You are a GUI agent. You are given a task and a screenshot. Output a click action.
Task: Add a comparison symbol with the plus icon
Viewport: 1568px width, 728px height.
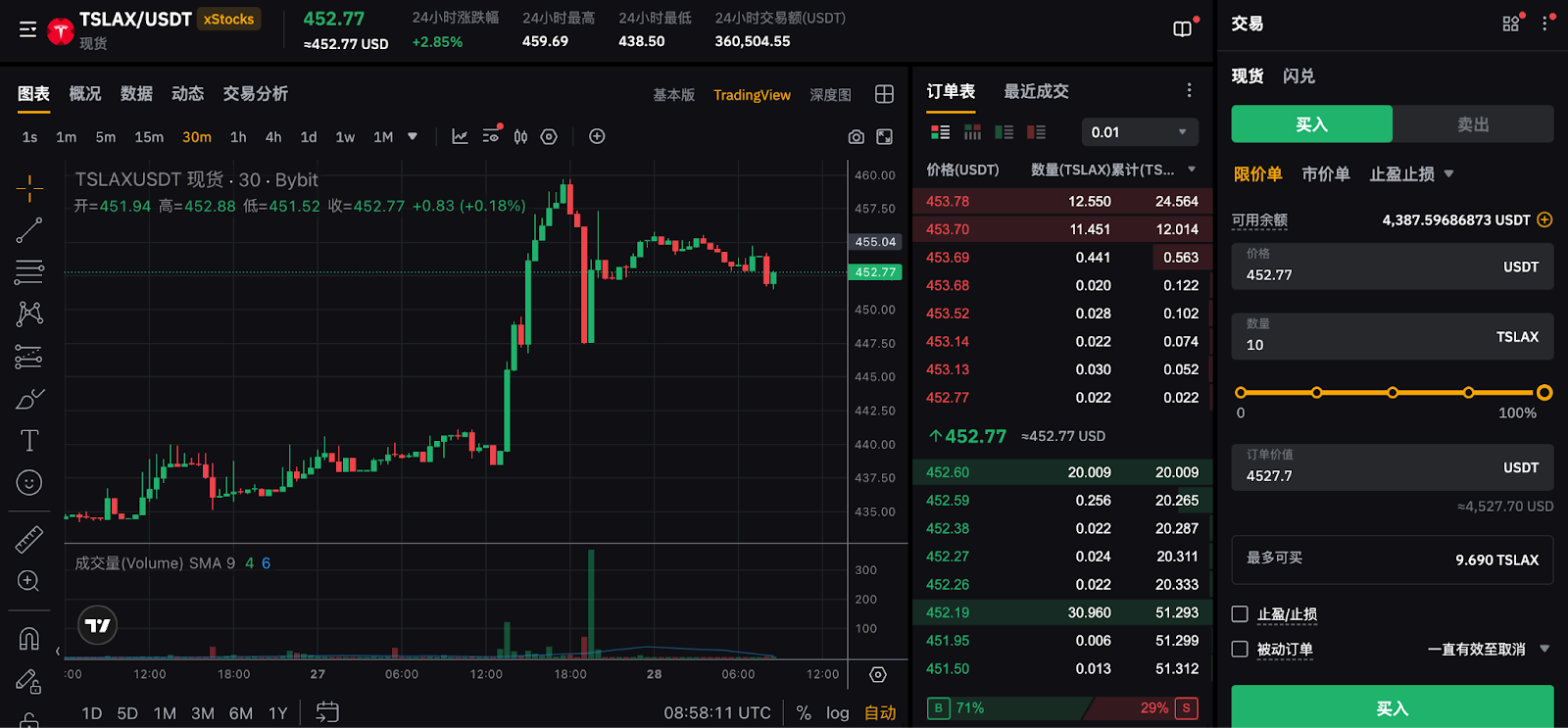[597, 136]
